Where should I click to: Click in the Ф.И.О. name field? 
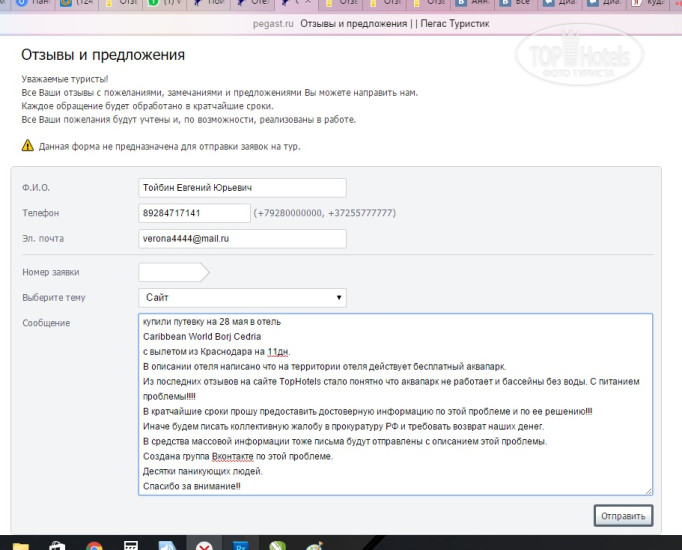(242, 188)
